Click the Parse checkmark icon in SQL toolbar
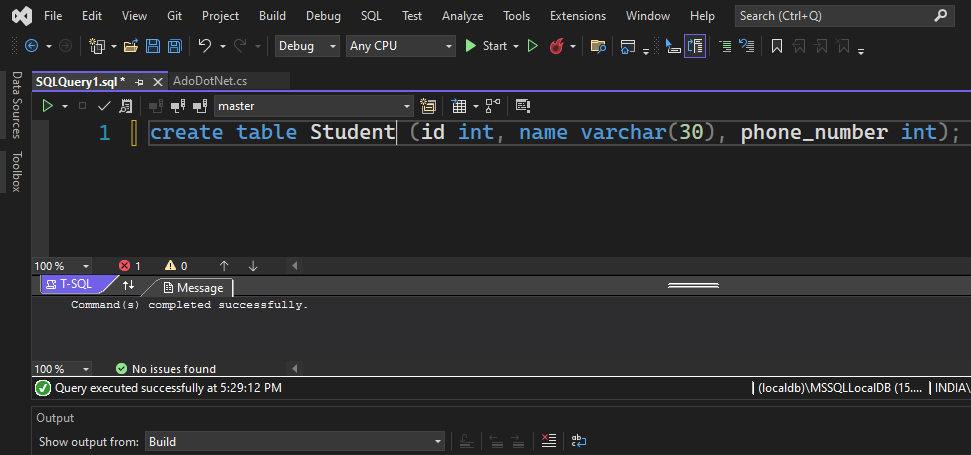Viewport: 971px width, 455px height. click(x=104, y=106)
